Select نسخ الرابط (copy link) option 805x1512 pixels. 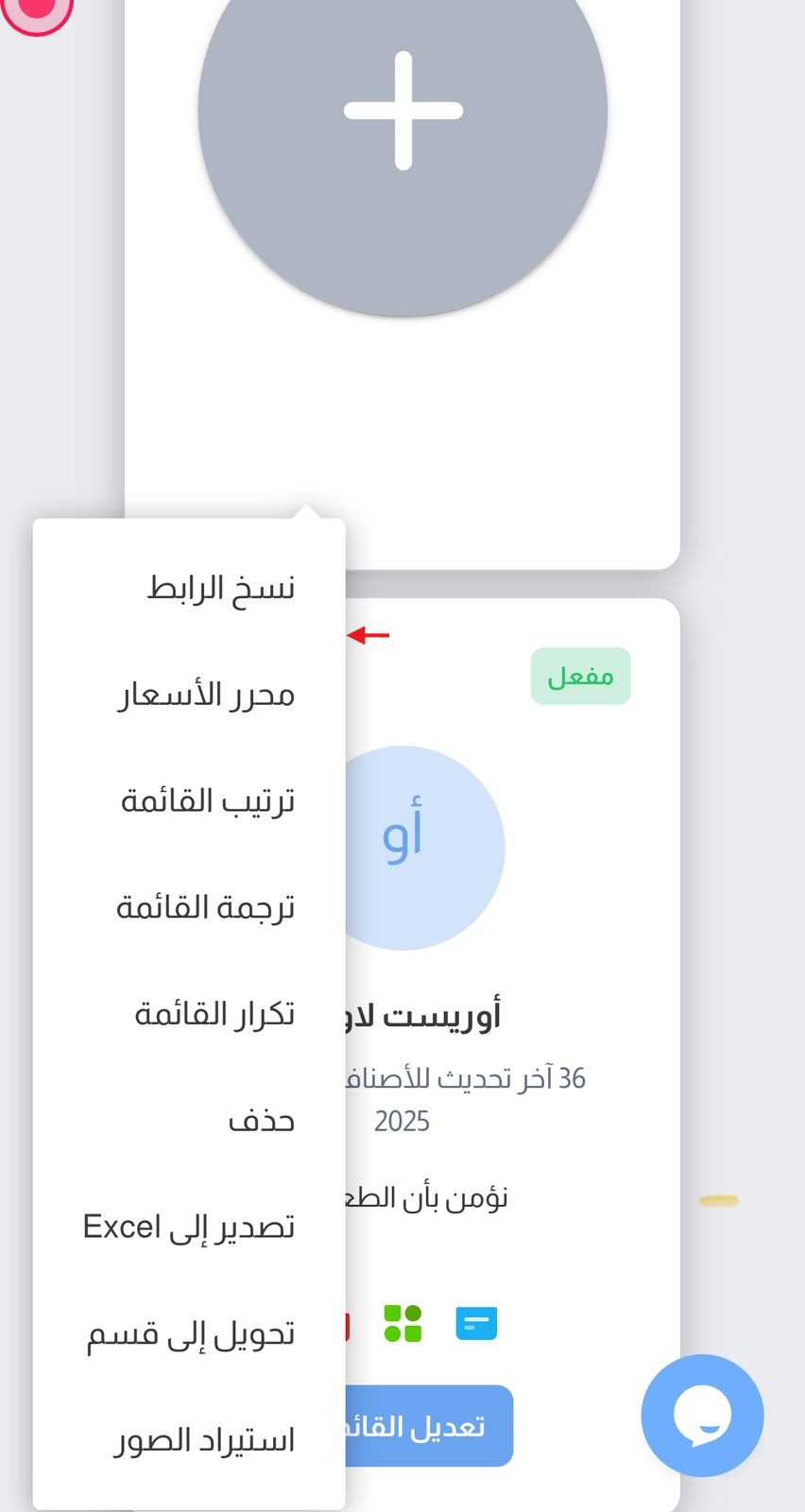pyautogui.click(x=220, y=589)
